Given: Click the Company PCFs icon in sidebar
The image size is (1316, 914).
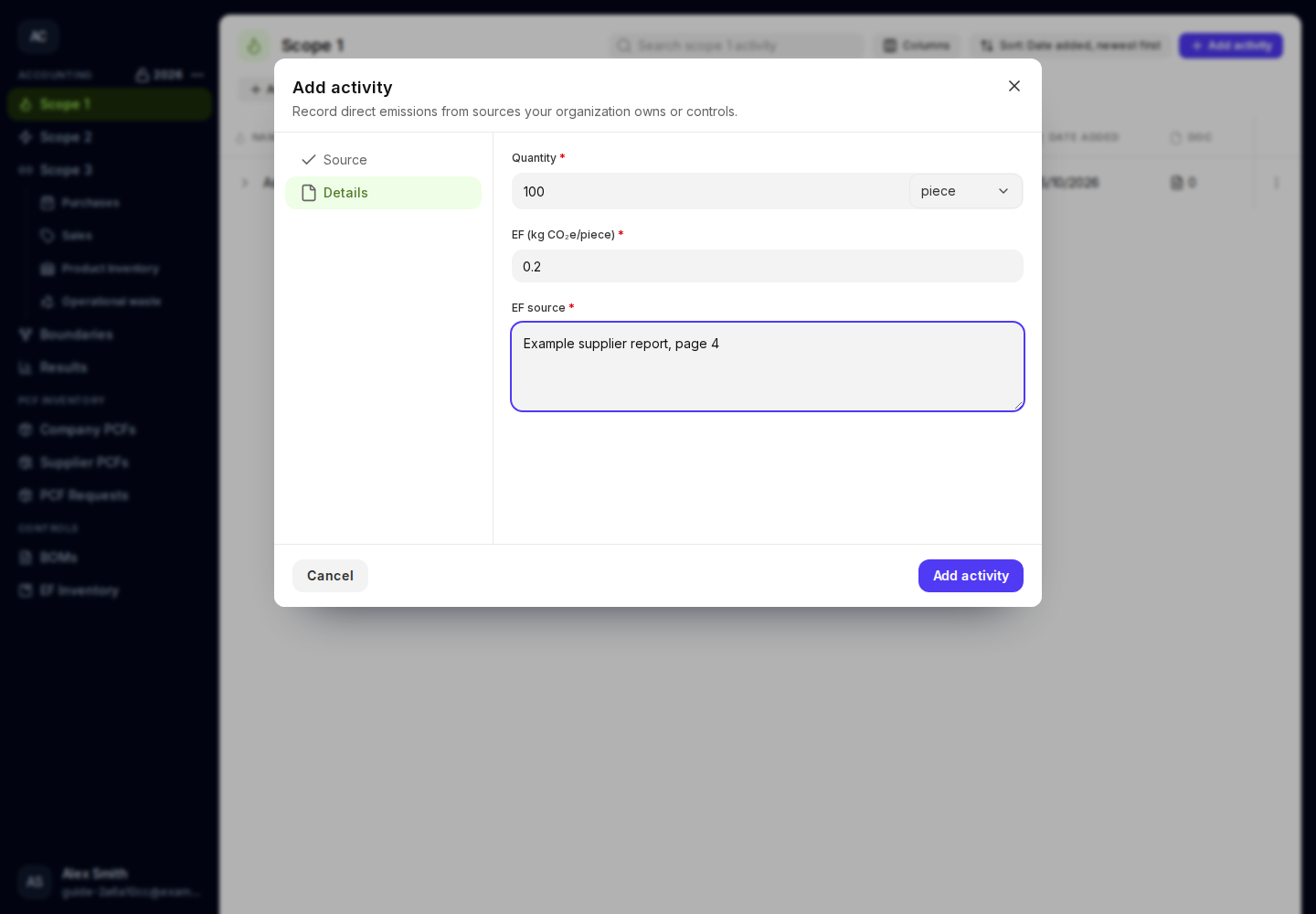Looking at the screenshot, I should [26, 430].
